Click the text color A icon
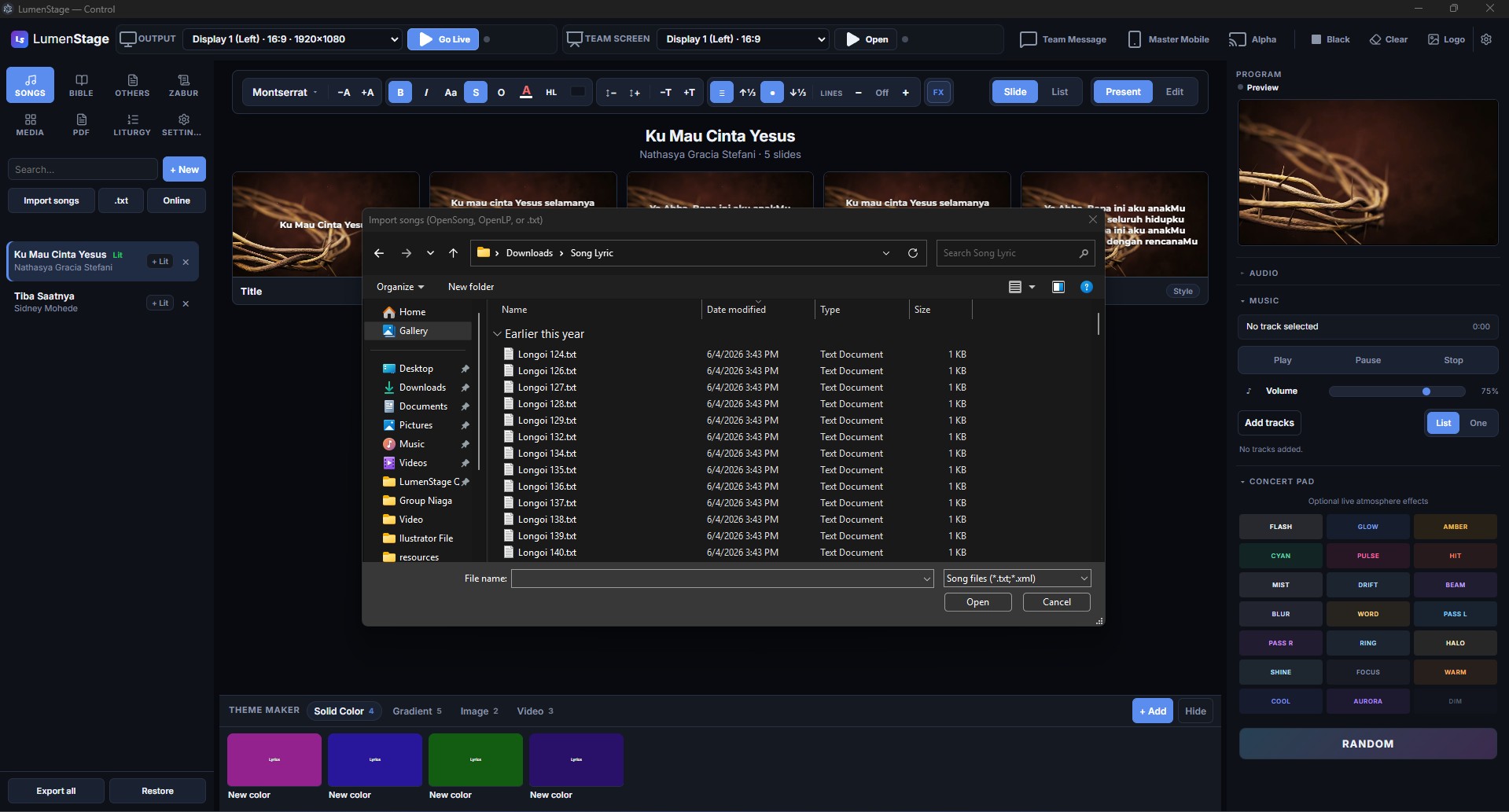 click(526, 92)
